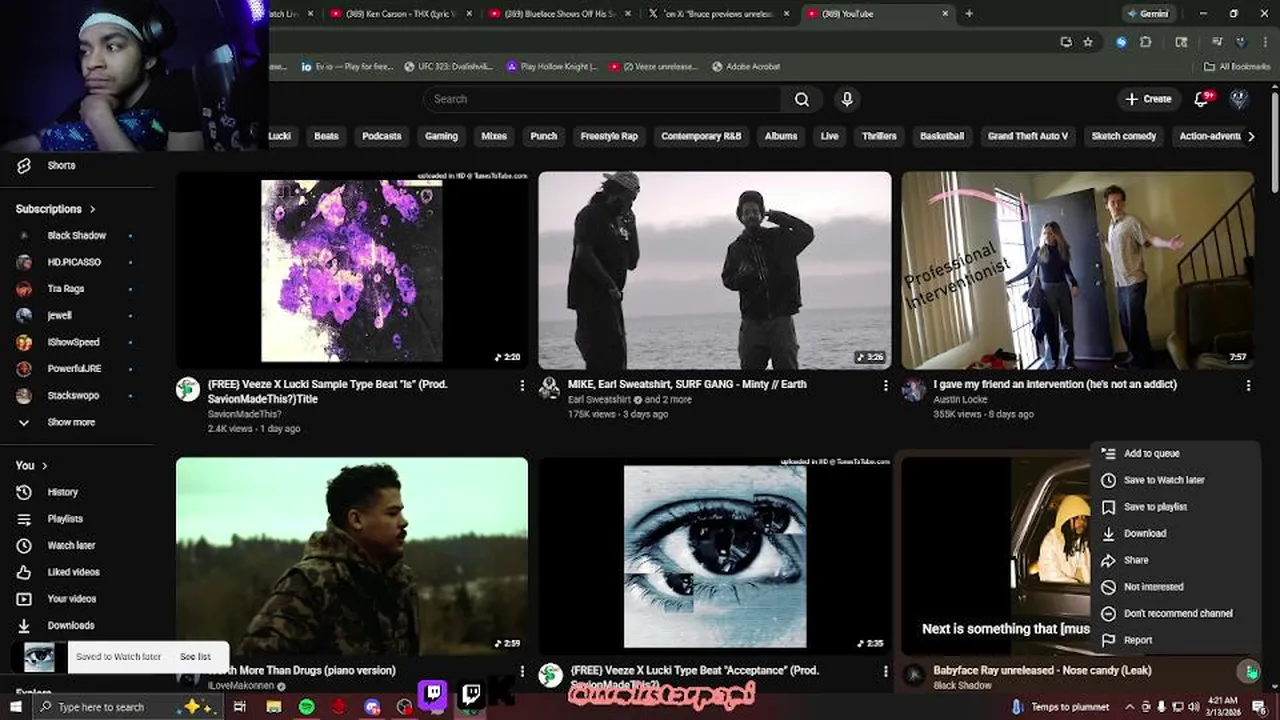Screen dimensions: 1280x720
Task: Filter by Podcasts chip
Action: 381,136
